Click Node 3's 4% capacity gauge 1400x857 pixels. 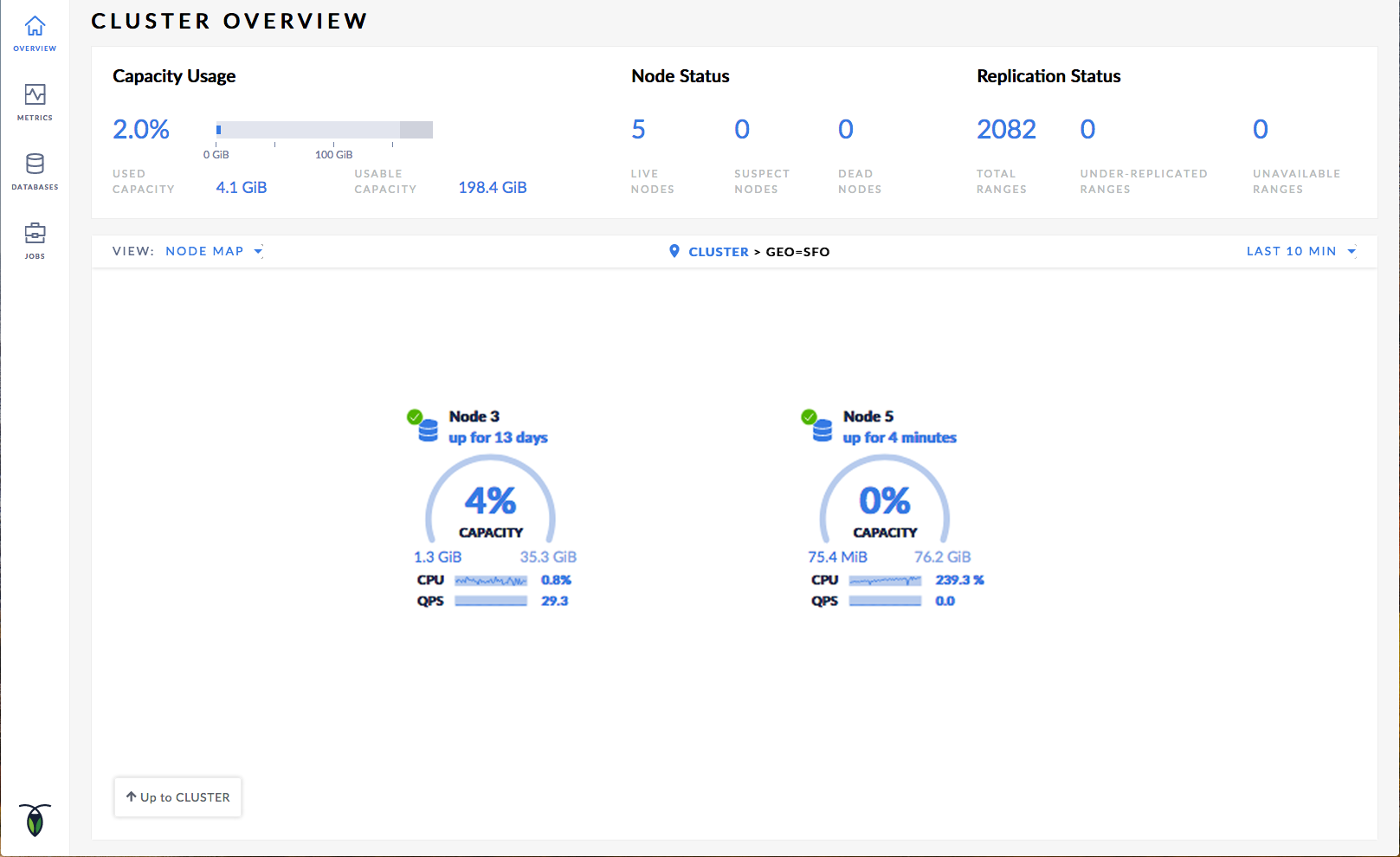[490, 501]
